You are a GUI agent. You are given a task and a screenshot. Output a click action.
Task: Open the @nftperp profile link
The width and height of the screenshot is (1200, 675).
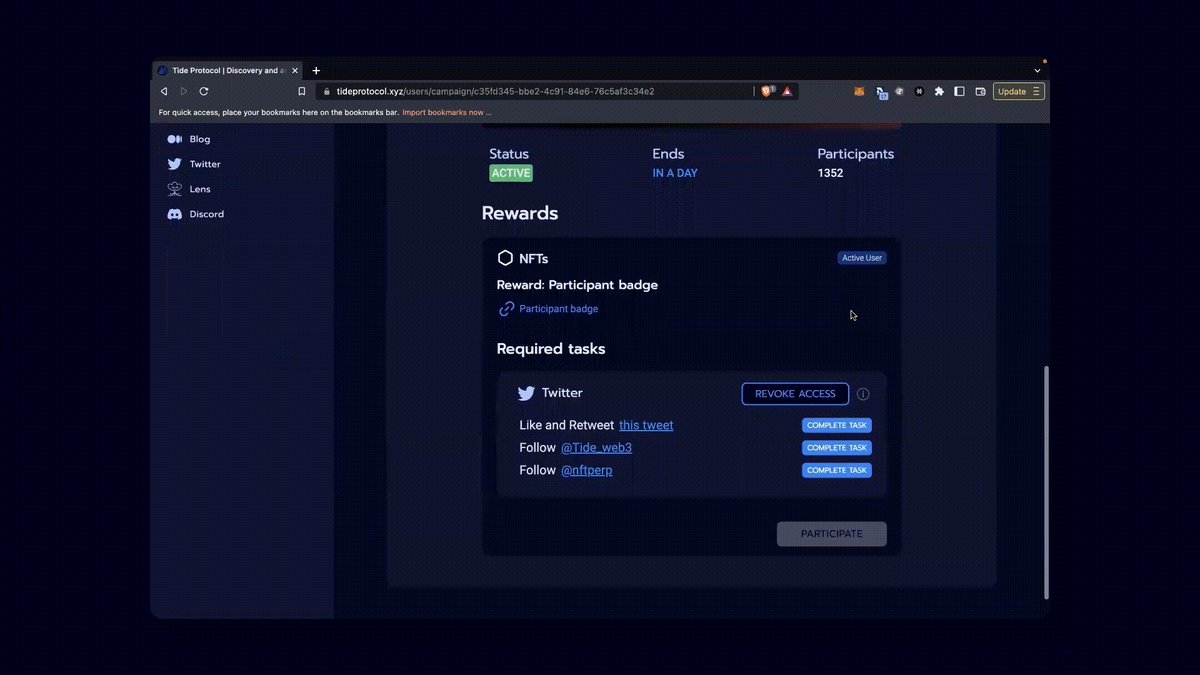coord(586,470)
